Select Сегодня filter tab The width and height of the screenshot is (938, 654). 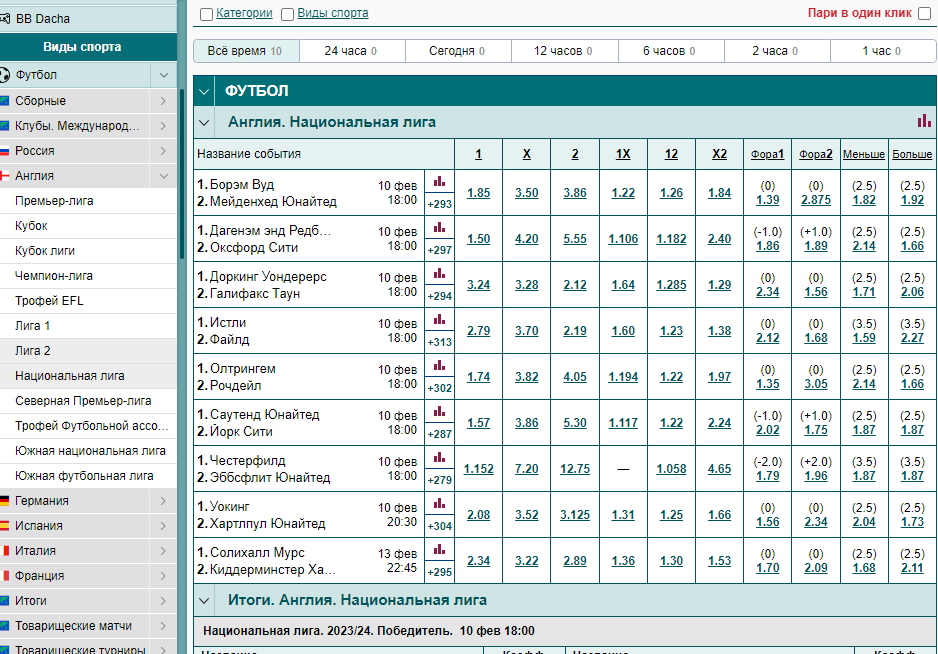458,51
